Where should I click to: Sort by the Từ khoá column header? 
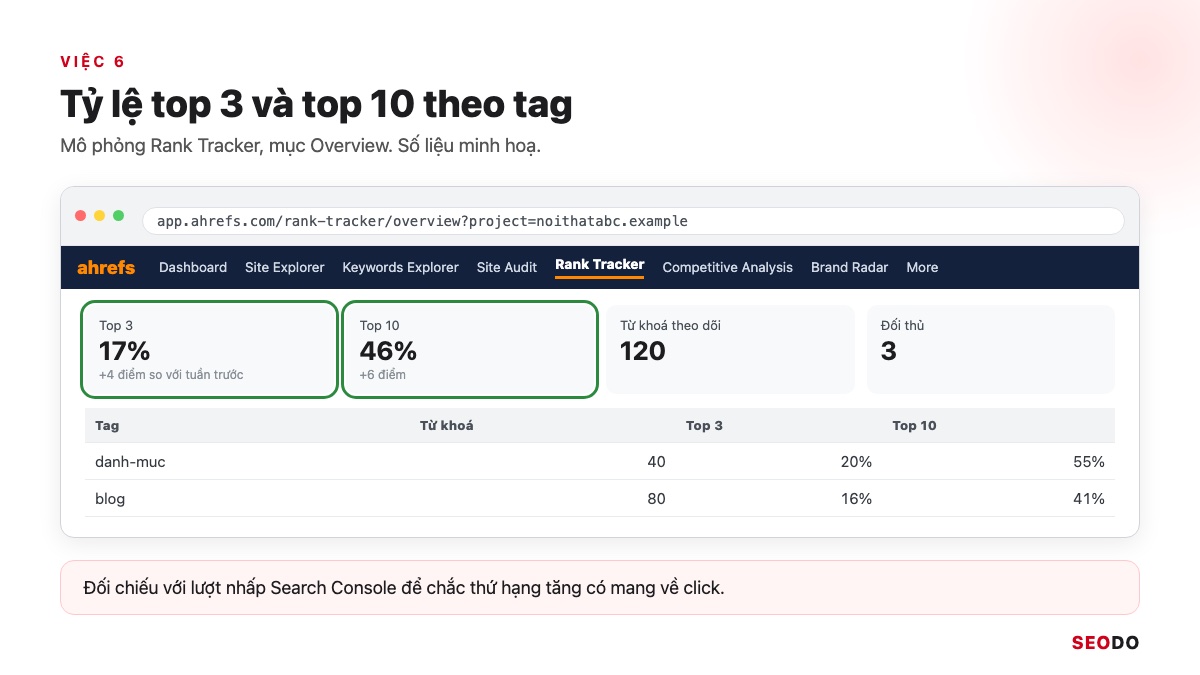tap(446, 426)
